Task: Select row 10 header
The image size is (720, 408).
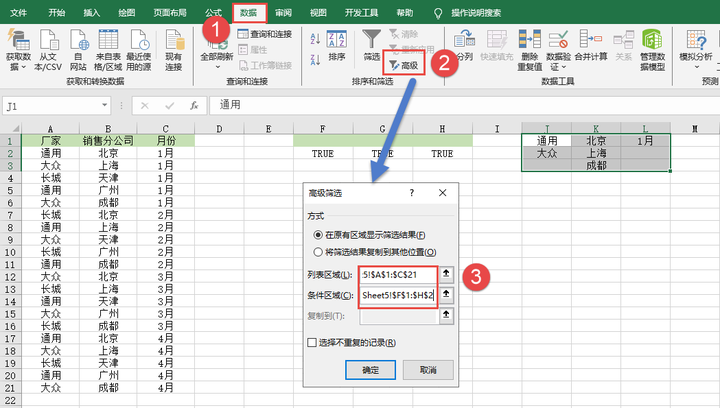Action: (10, 252)
